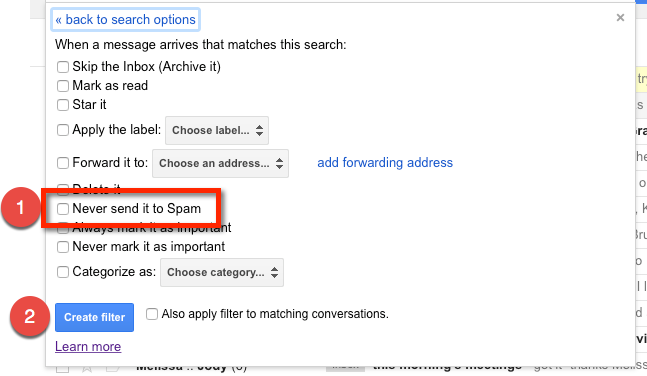The width and height of the screenshot is (647, 376).
Task: Check the bottom email row selection box
Action: [62, 369]
